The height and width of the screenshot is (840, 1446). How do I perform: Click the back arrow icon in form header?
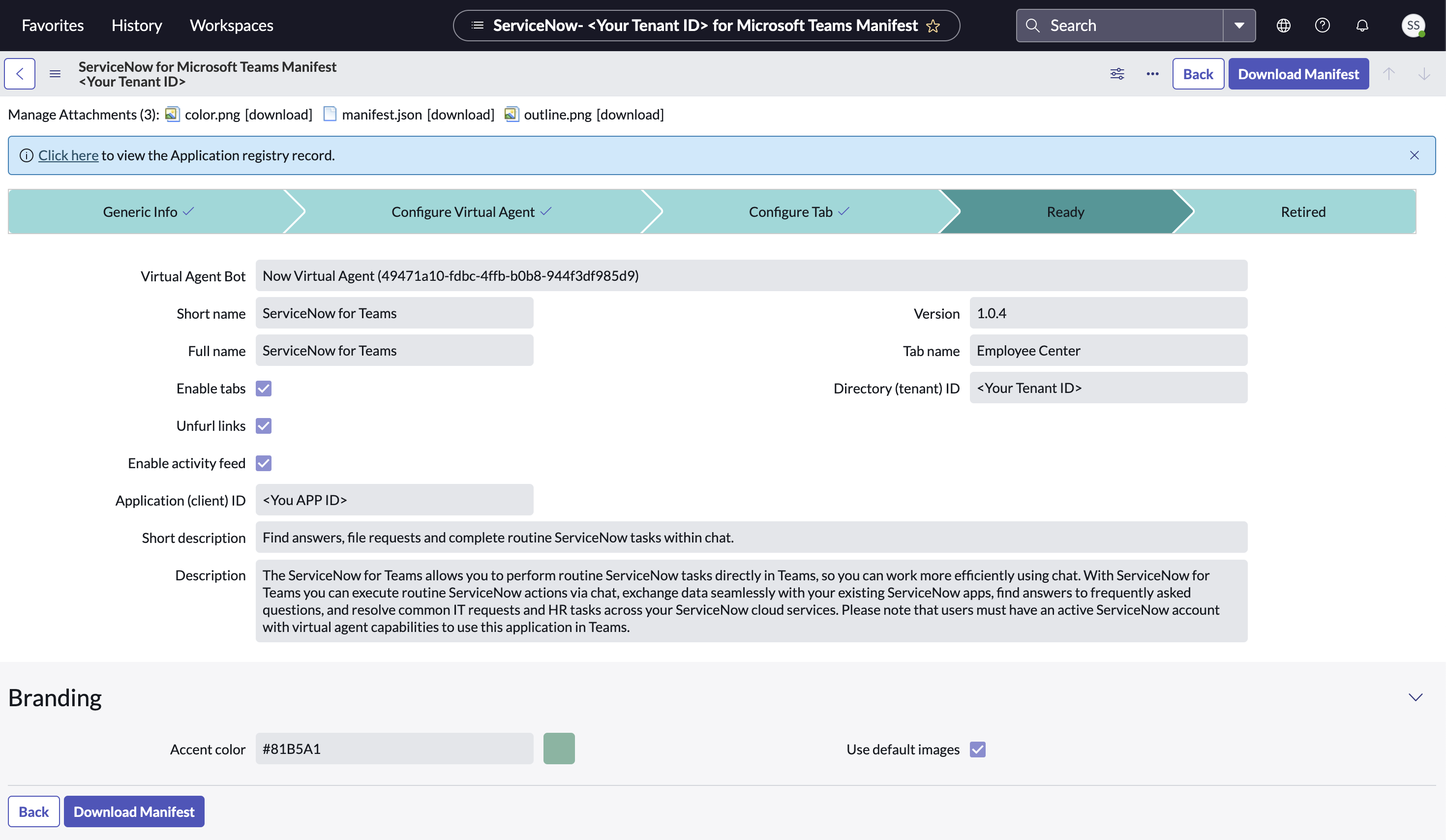coord(20,73)
